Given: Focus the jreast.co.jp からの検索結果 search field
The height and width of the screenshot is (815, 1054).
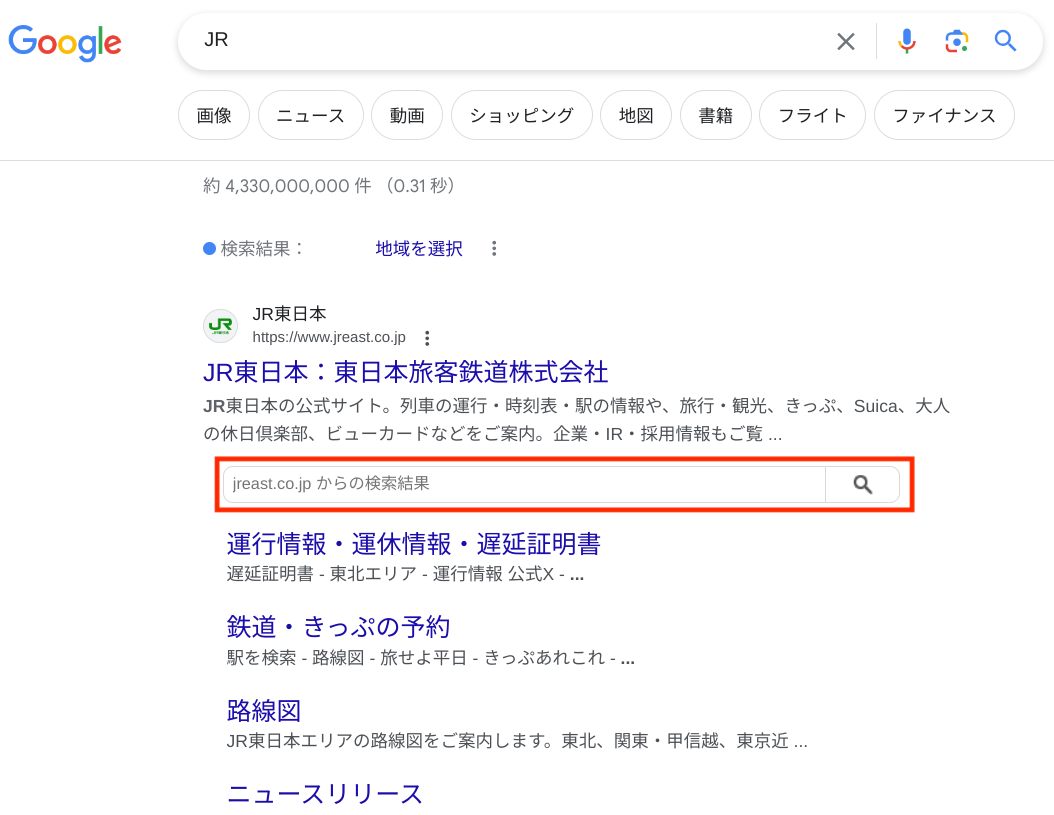Looking at the screenshot, I should click(524, 484).
